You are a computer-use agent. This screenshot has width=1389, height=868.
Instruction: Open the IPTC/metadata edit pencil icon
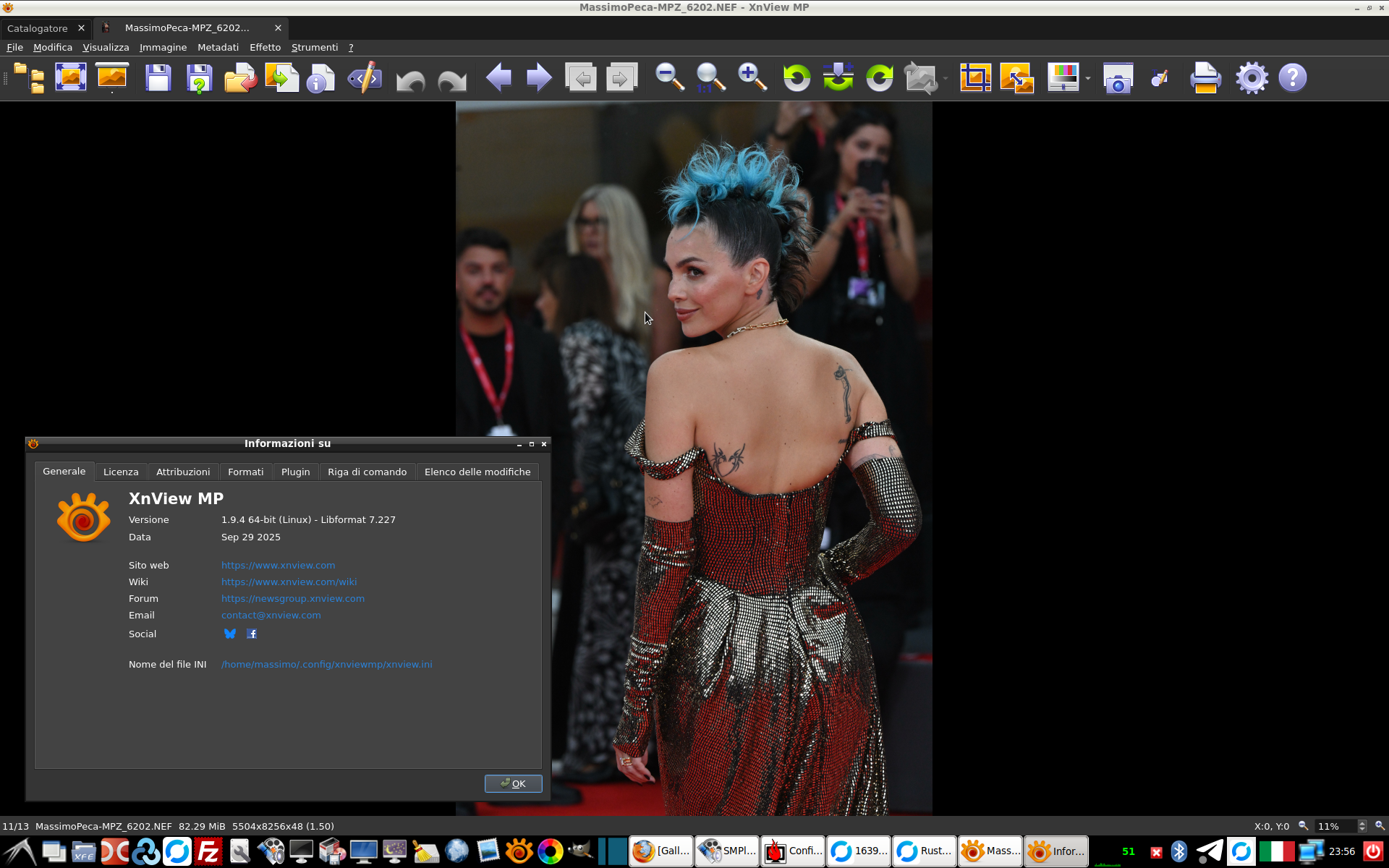(365, 77)
